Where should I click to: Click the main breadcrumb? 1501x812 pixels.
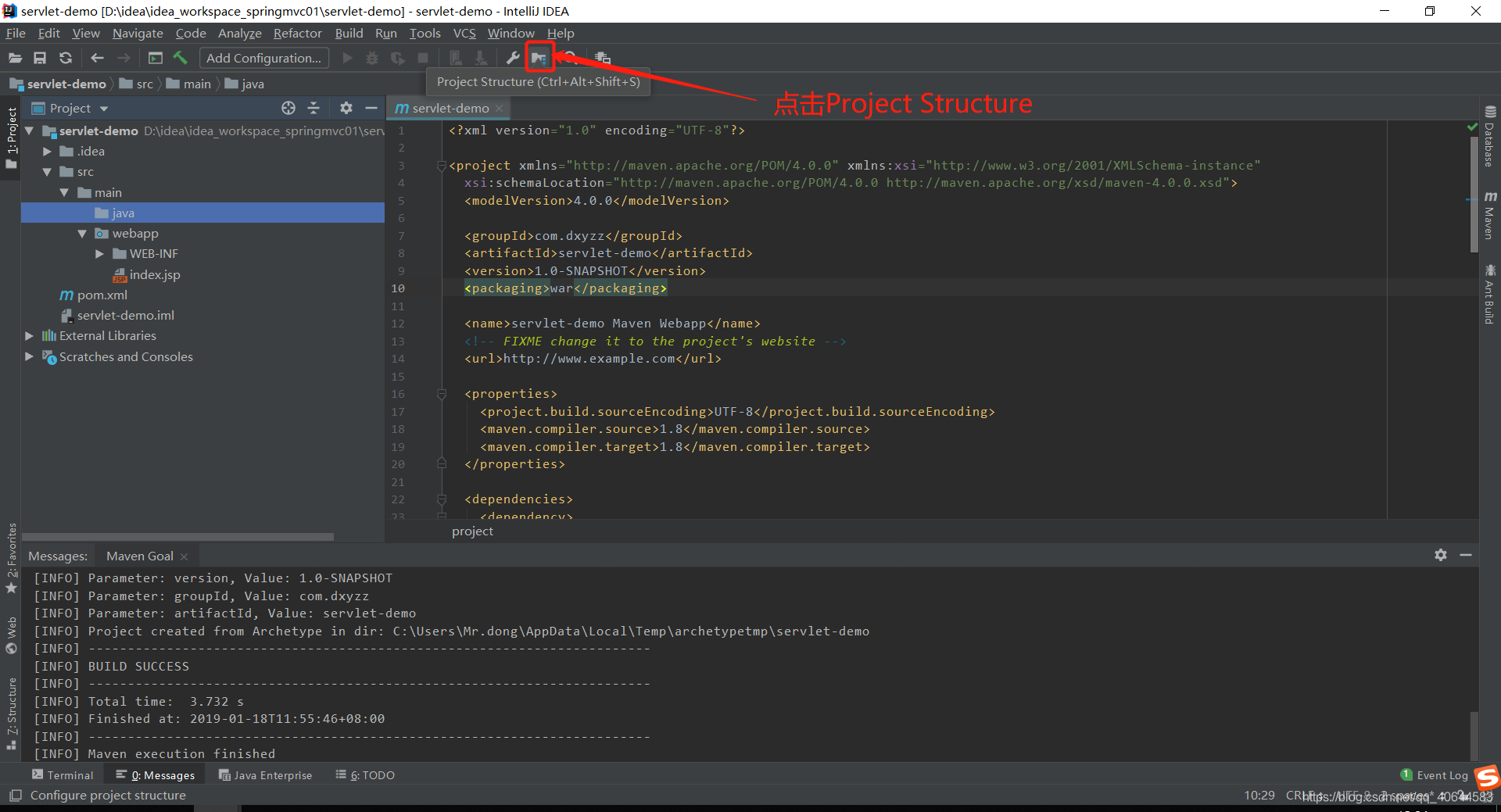point(189,84)
